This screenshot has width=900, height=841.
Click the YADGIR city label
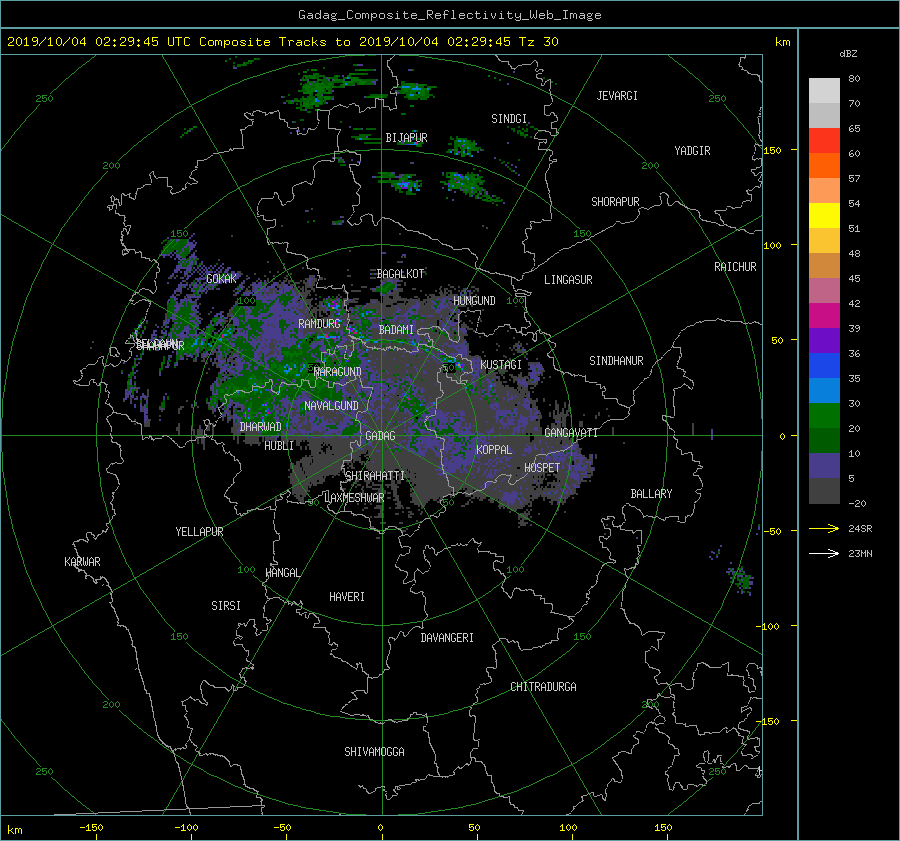click(x=692, y=151)
